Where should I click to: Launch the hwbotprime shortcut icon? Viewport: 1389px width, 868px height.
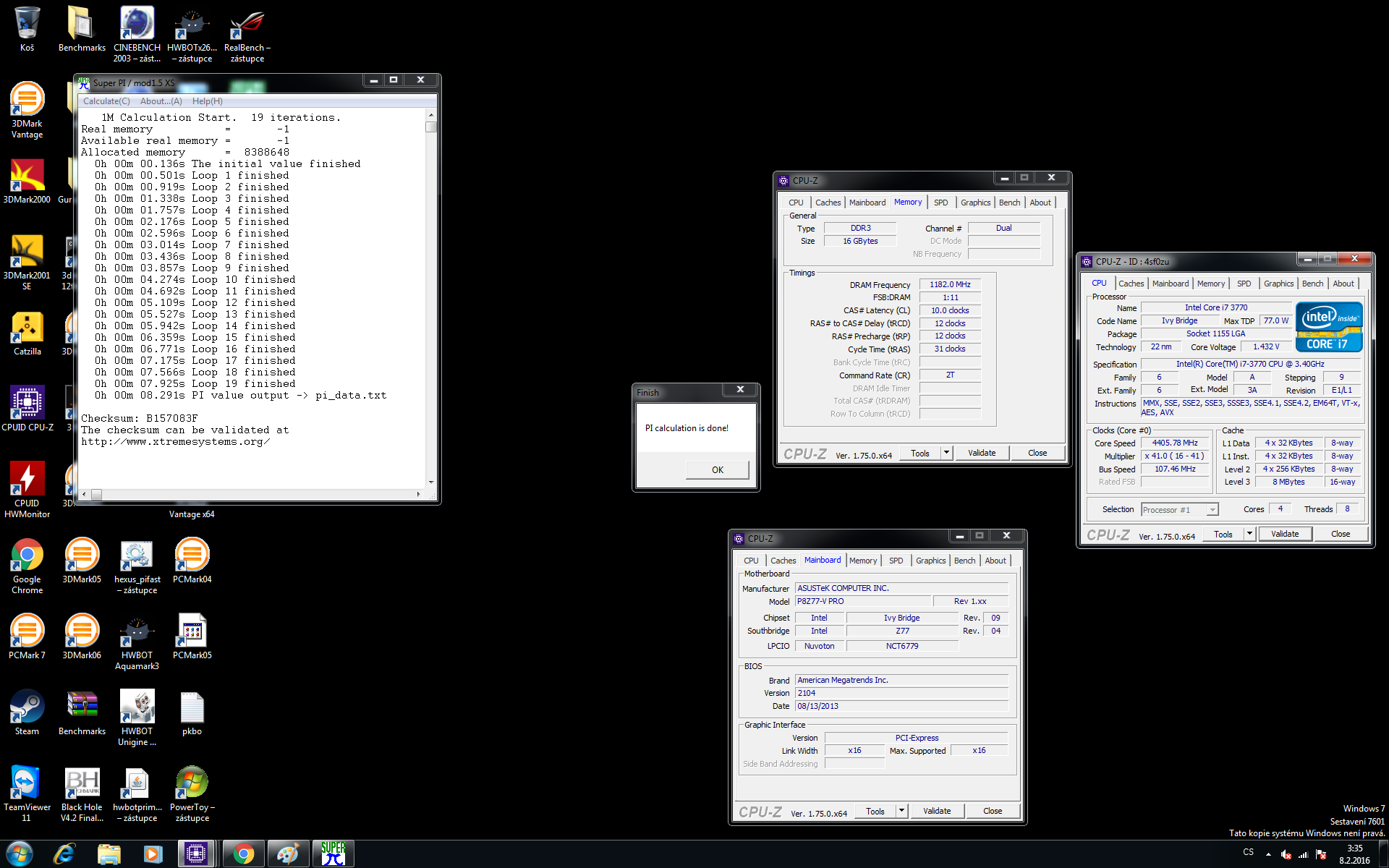pos(137,793)
